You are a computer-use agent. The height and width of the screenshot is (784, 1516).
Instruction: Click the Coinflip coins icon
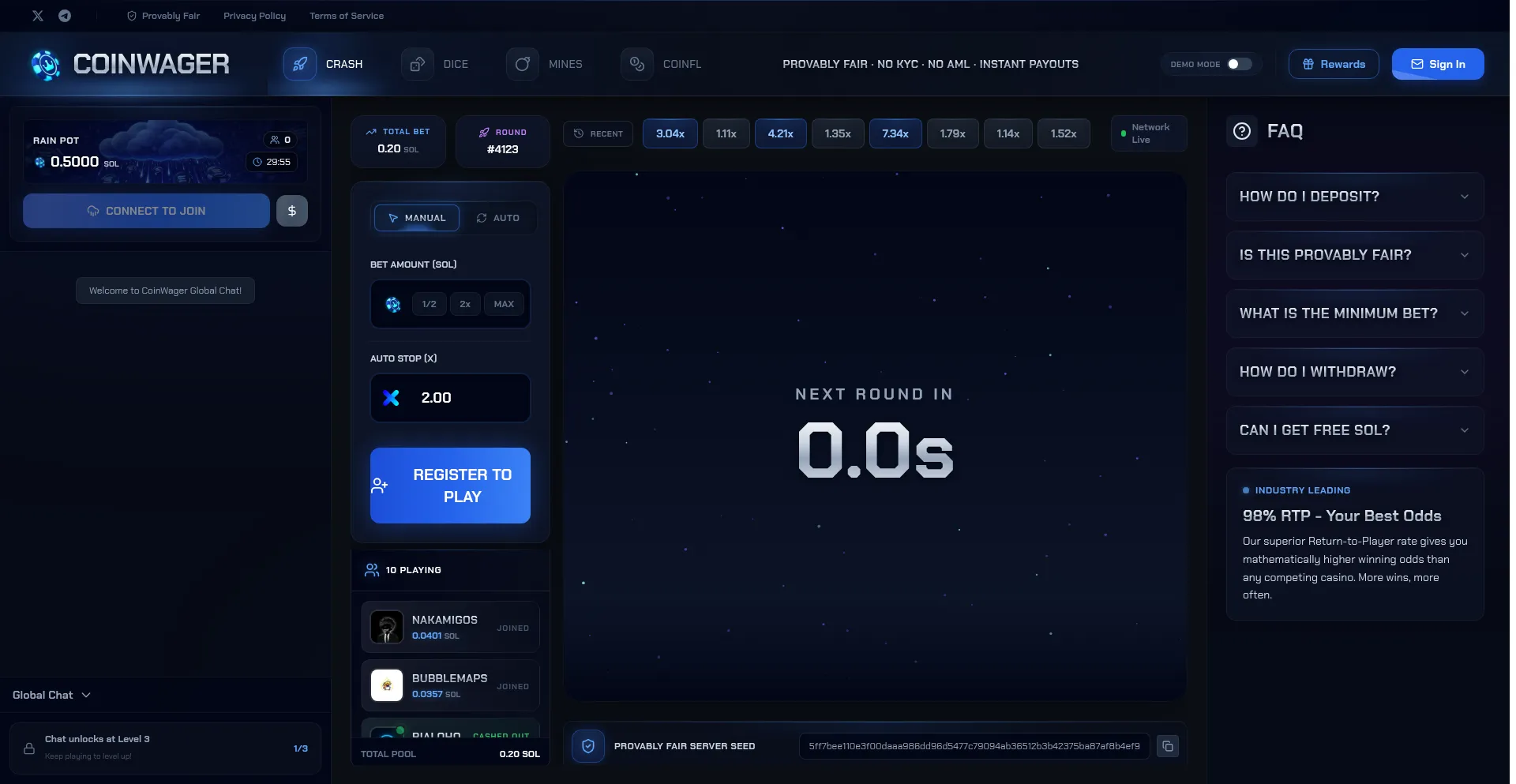pyautogui.click(x=637, y=64)
